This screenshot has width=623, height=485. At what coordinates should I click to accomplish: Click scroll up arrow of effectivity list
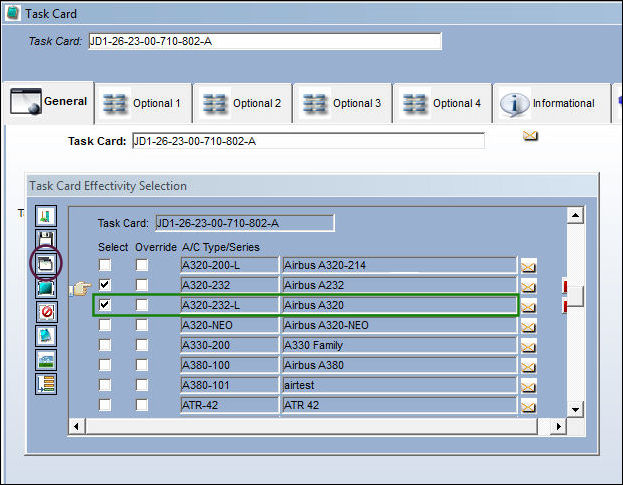pos(575,216)
